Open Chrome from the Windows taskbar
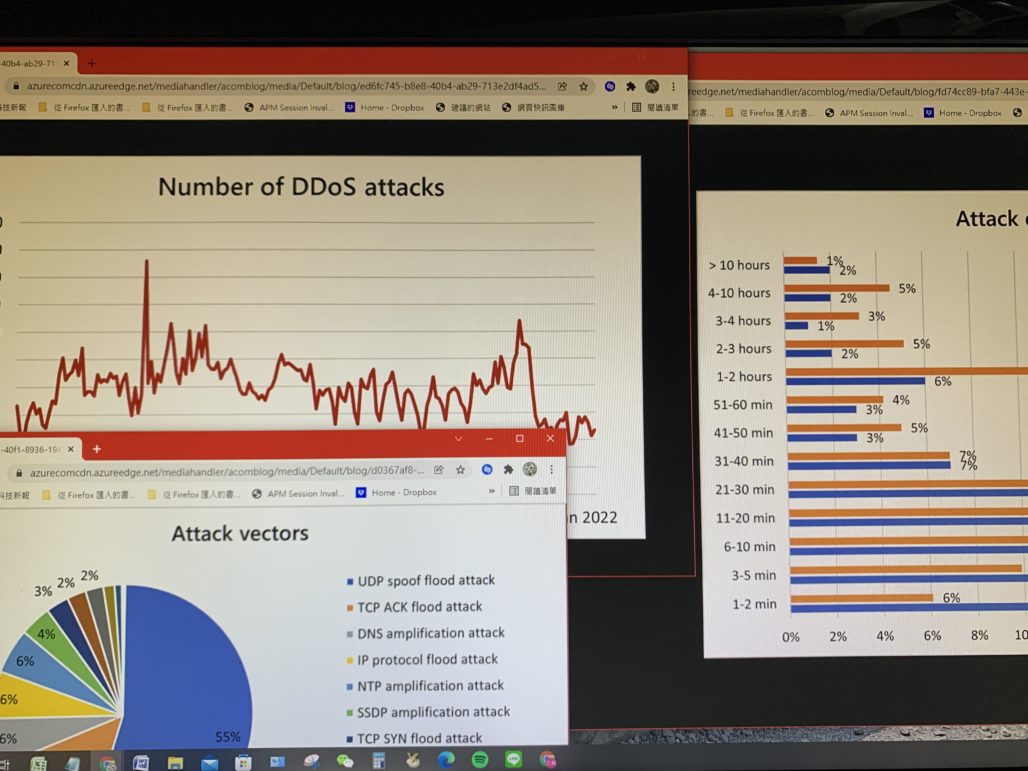Screen dimensions: 1028x771 [109, 758]
